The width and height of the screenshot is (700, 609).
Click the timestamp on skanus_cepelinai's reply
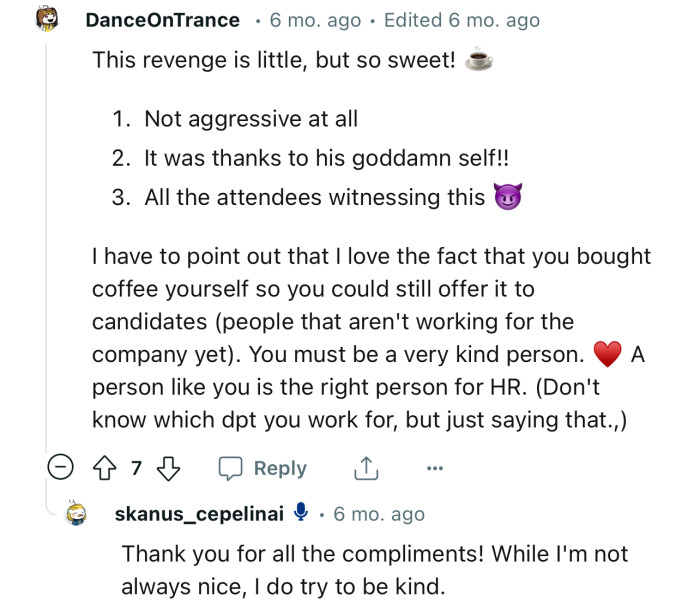pyautogui.click(x=379, y=514)
